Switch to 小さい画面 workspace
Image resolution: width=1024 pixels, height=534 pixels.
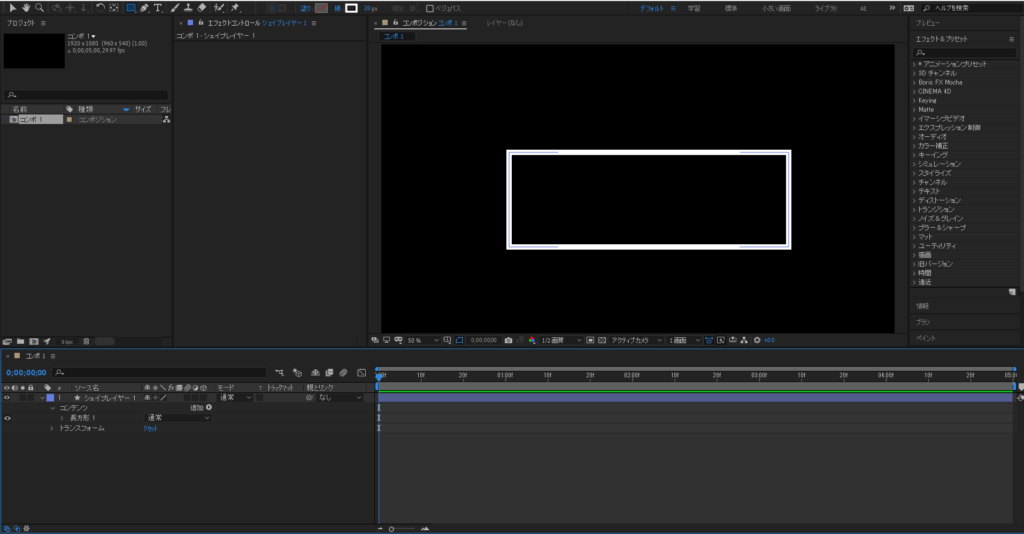click(x=776, y=8)
